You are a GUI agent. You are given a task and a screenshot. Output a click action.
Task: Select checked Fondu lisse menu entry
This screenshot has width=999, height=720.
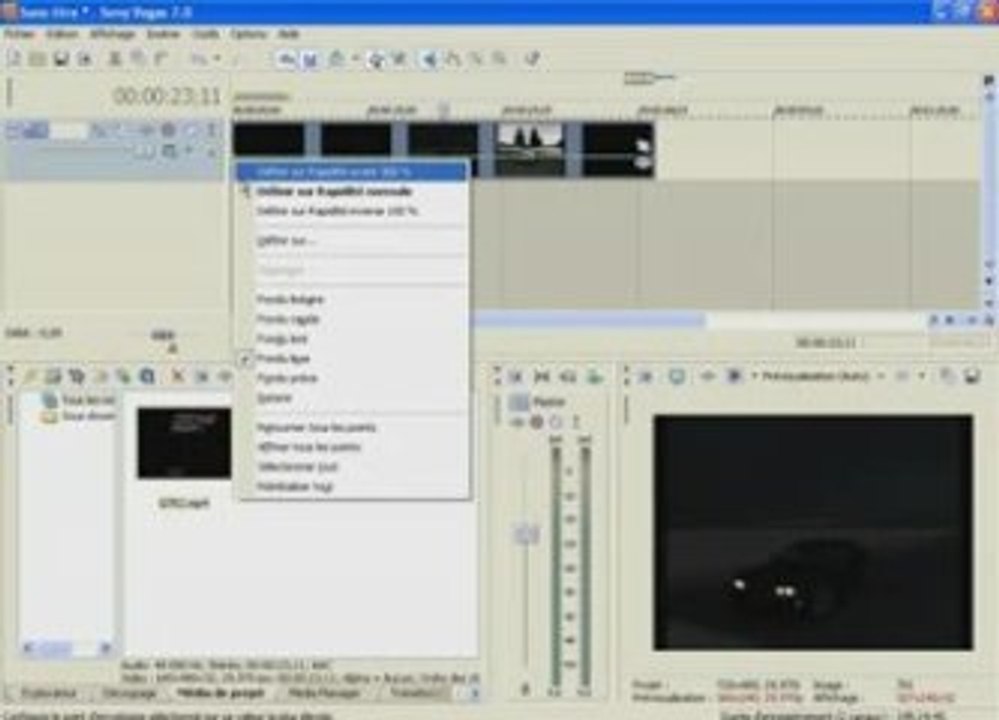(352, 359)
